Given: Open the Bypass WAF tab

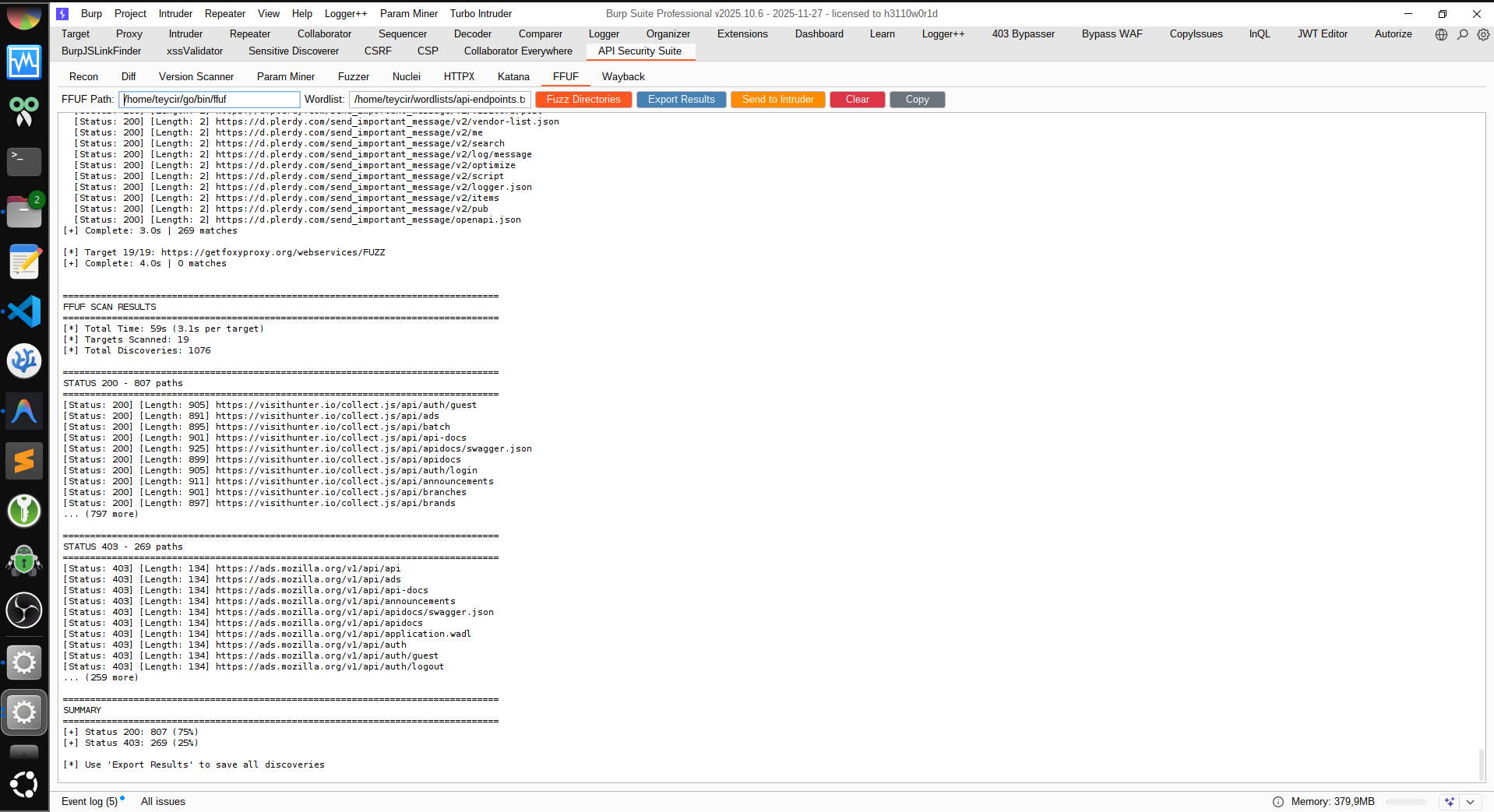Looking at the screenshot, I should pos(1112,33).
